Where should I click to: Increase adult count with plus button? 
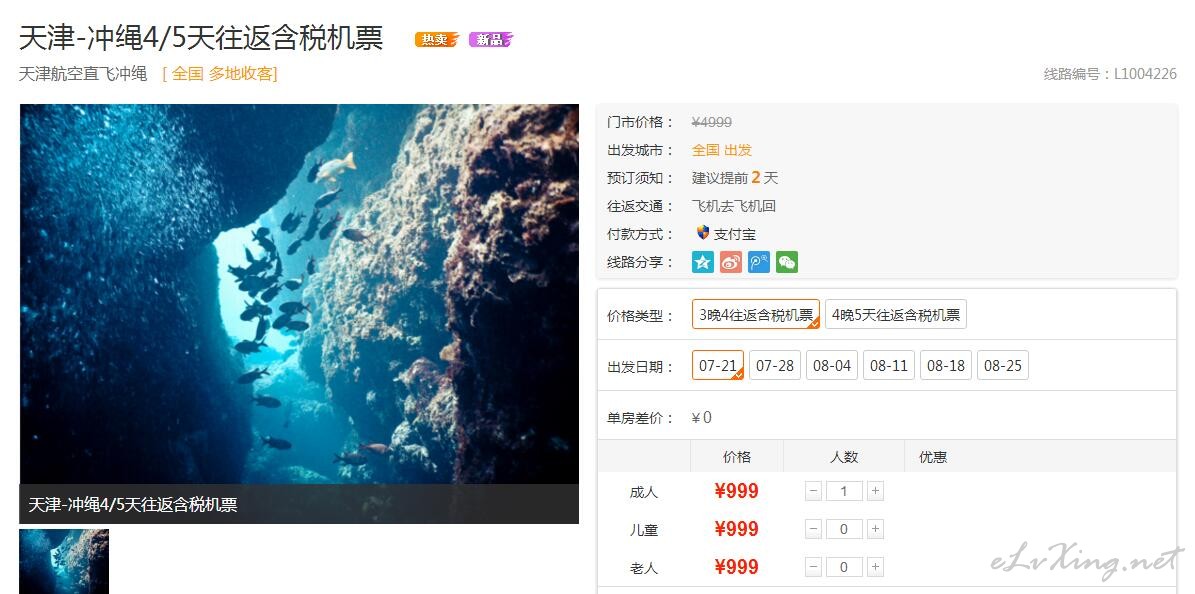coord(875,491)
